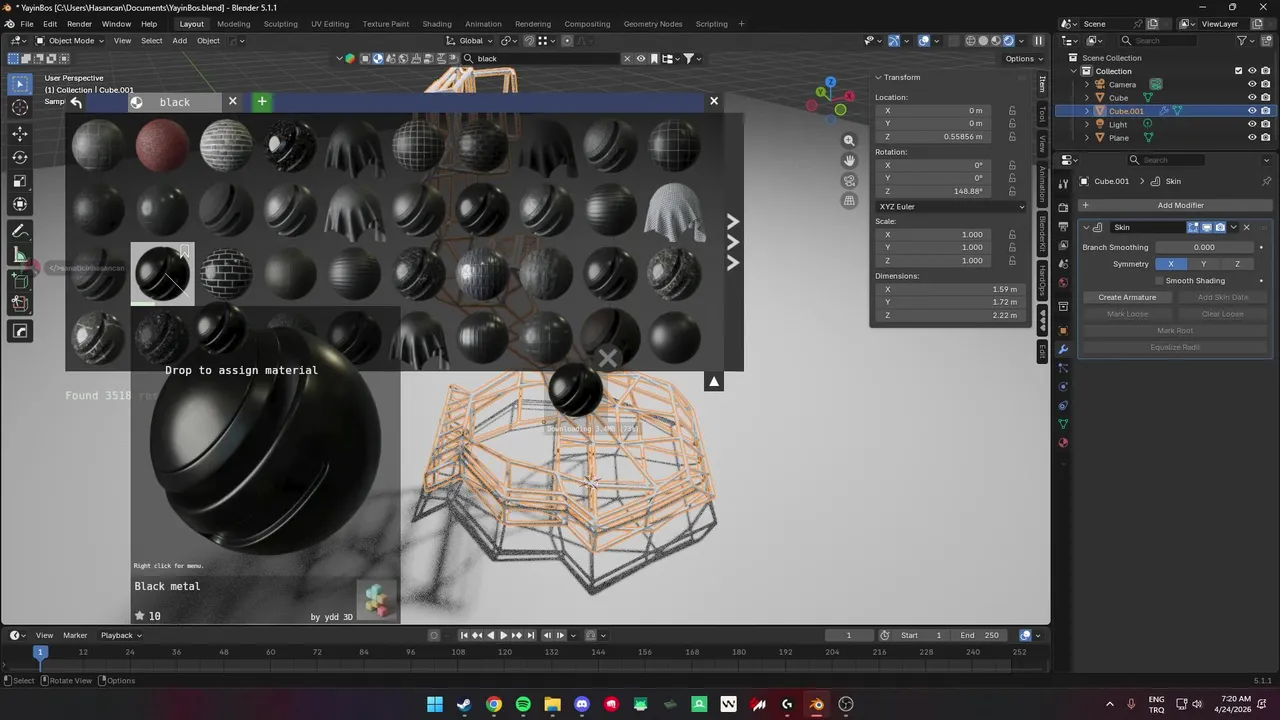The width and height of the screenshot is (1280, 720).
Task: Open the Object properties tab
Action: pos(1063,330)
